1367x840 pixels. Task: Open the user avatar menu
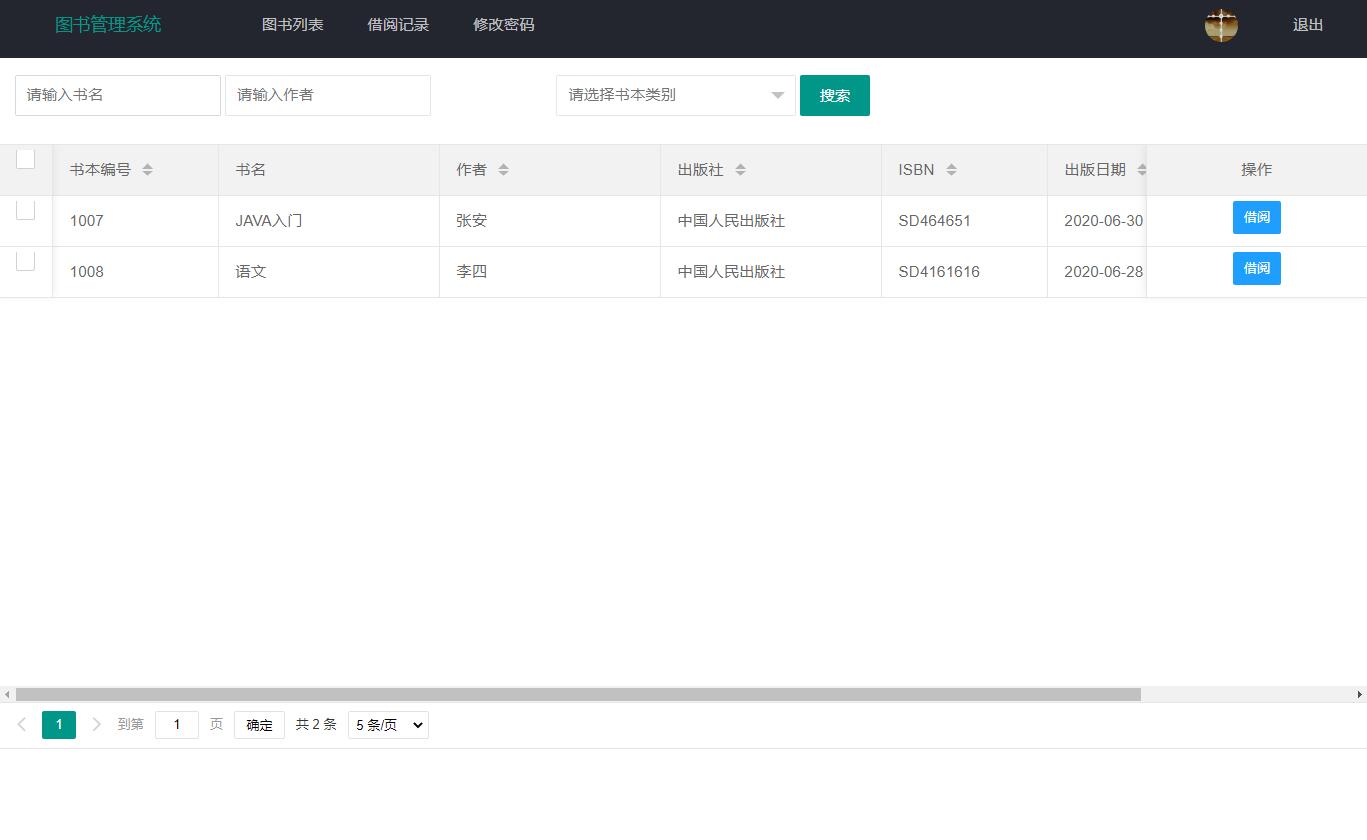tap(1221, 25)
